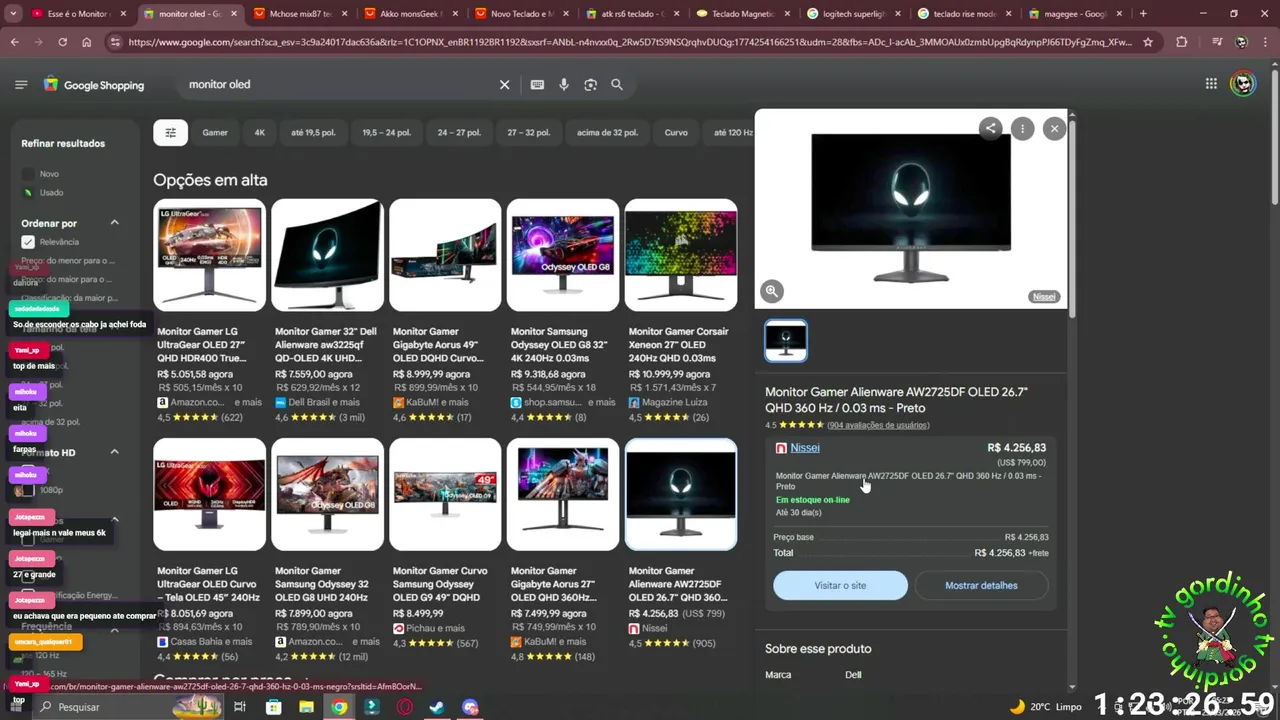
Task: Open a new browser tab
Action: (1143, 14)
